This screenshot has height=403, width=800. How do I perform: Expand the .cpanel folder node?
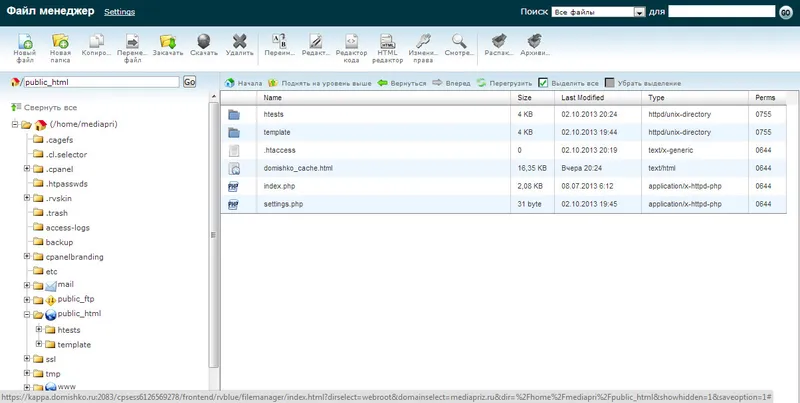coord(27,168)
